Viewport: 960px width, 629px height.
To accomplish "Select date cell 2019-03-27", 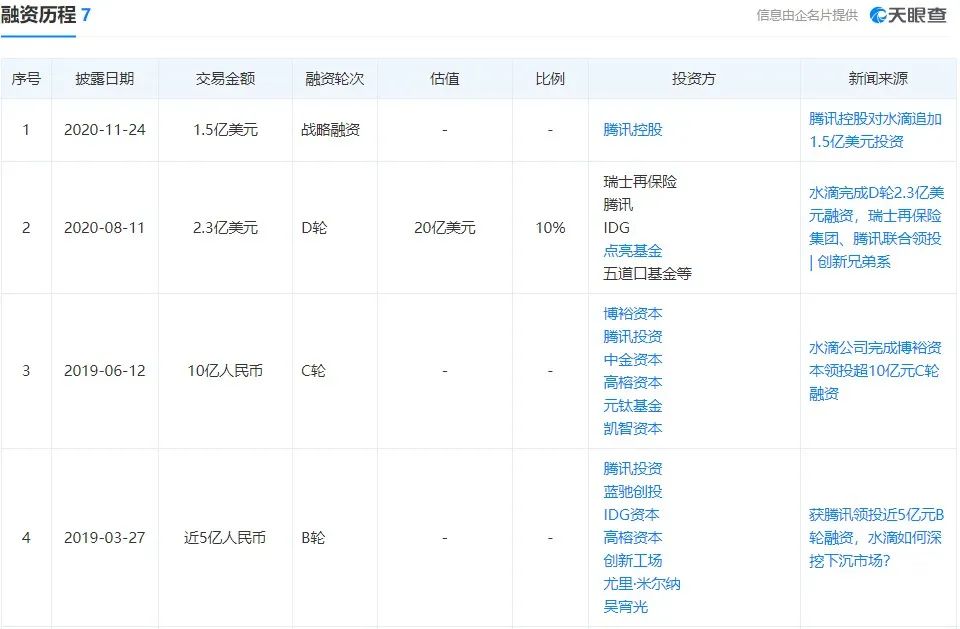I will pos(105,538).
